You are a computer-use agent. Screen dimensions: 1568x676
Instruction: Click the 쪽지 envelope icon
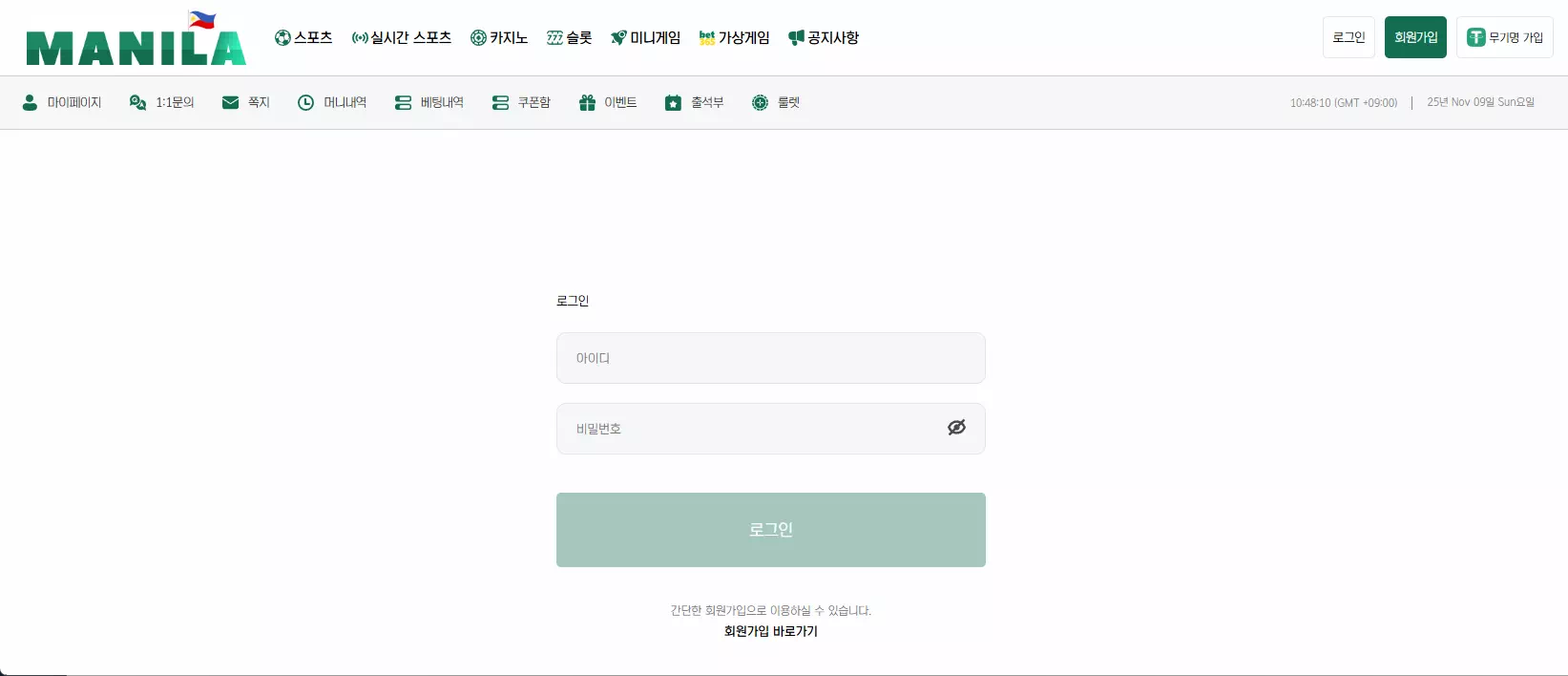coord(230,102)
